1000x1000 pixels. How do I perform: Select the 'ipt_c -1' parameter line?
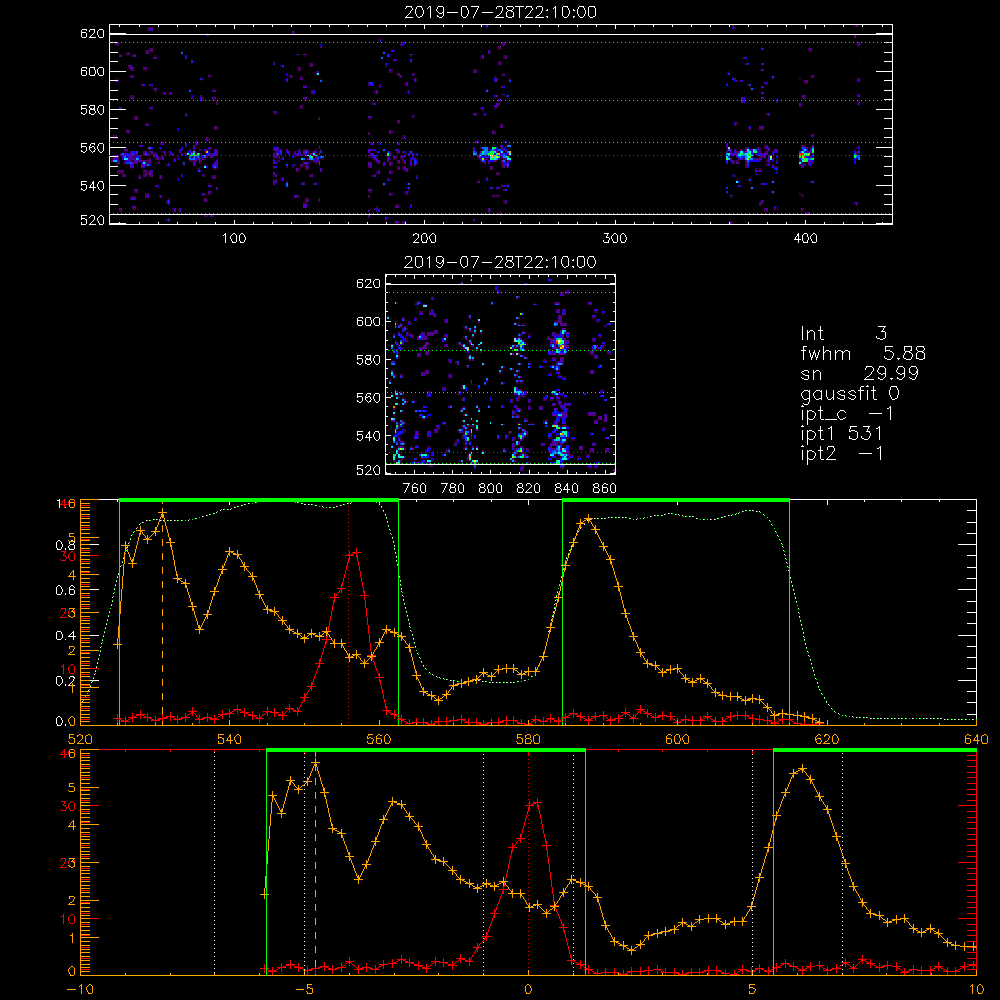(x=847, y=414)
